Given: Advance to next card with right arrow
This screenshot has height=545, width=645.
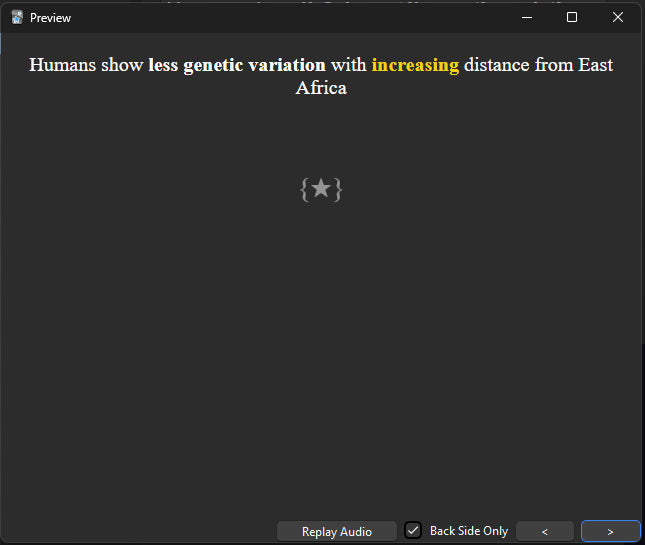Looking at the screenshot, I should tap(610, 531).
